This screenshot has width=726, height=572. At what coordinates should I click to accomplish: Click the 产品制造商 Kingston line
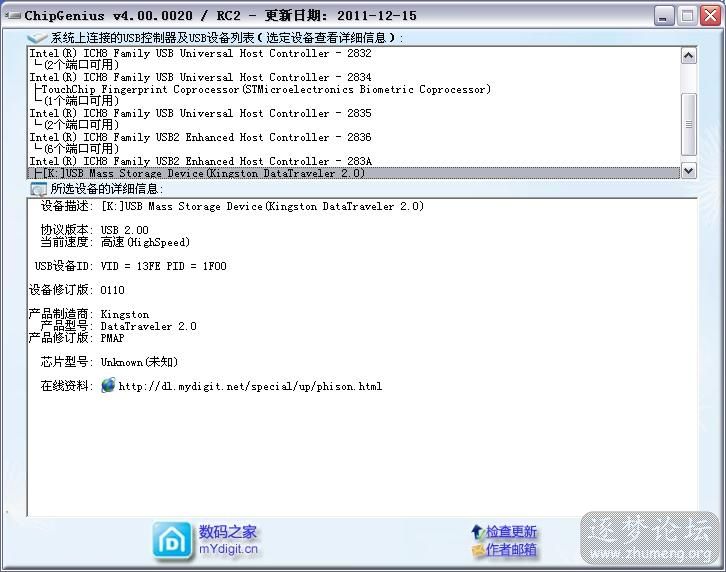(x=89, y=314)
